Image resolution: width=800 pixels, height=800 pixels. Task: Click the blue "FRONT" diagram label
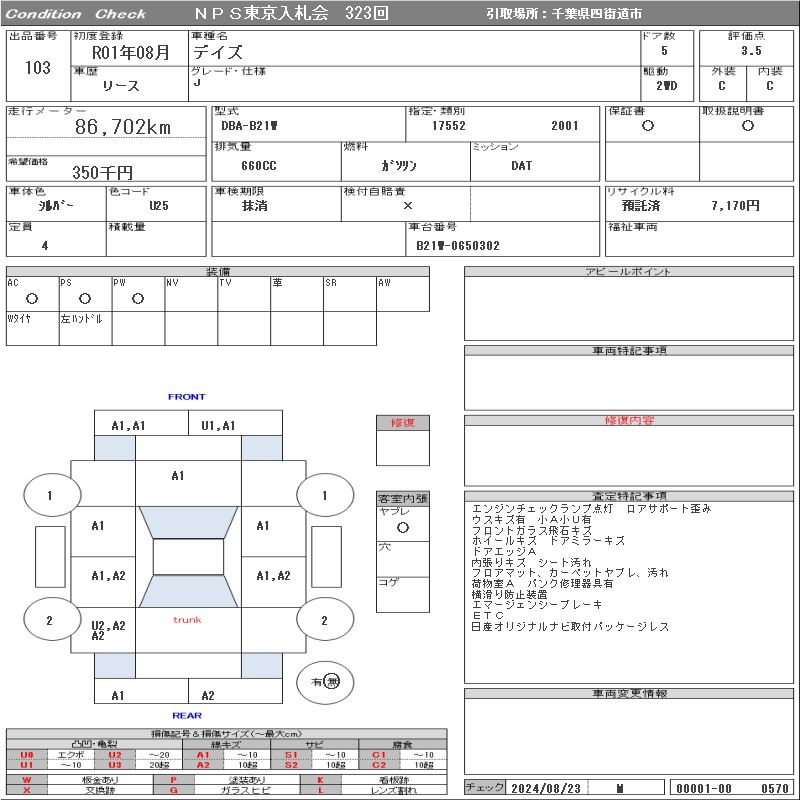pyautogui.click(x=186, y=396)
